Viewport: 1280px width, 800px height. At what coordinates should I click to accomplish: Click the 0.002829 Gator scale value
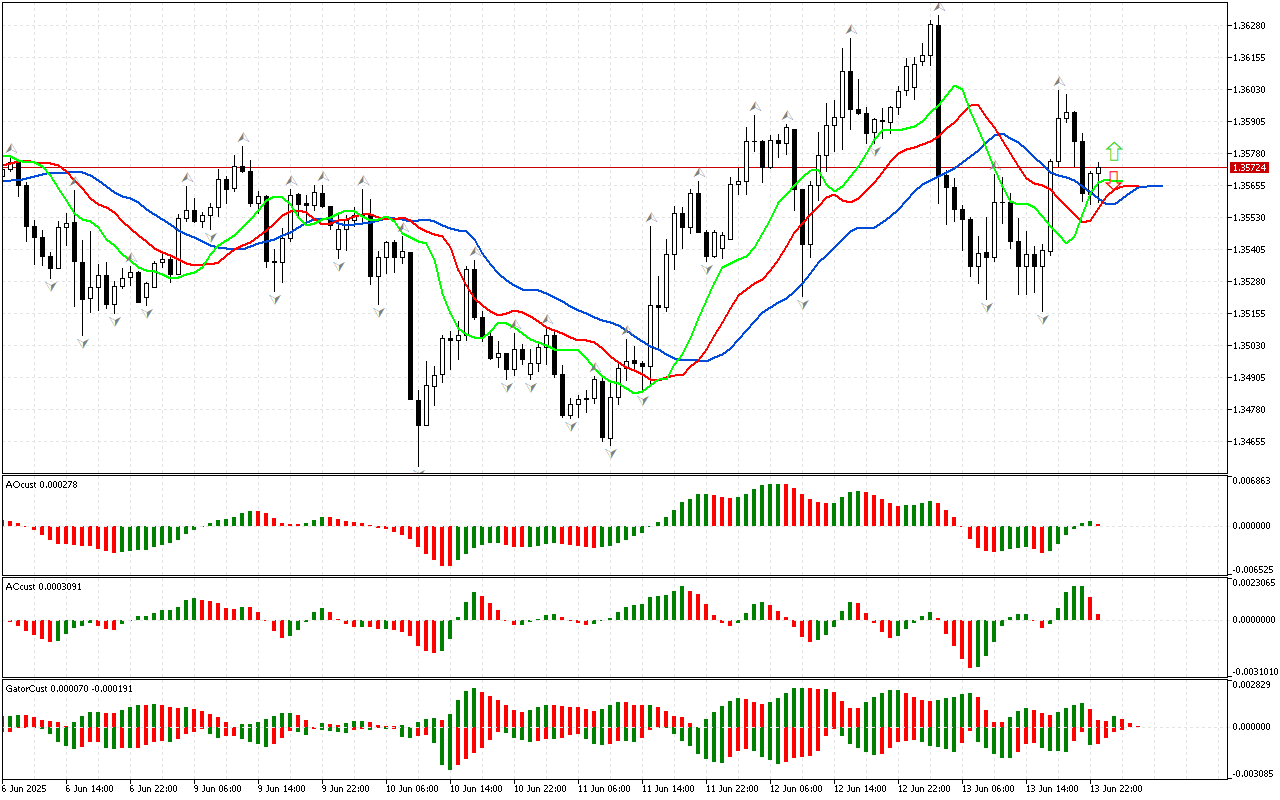point(1251,684)
